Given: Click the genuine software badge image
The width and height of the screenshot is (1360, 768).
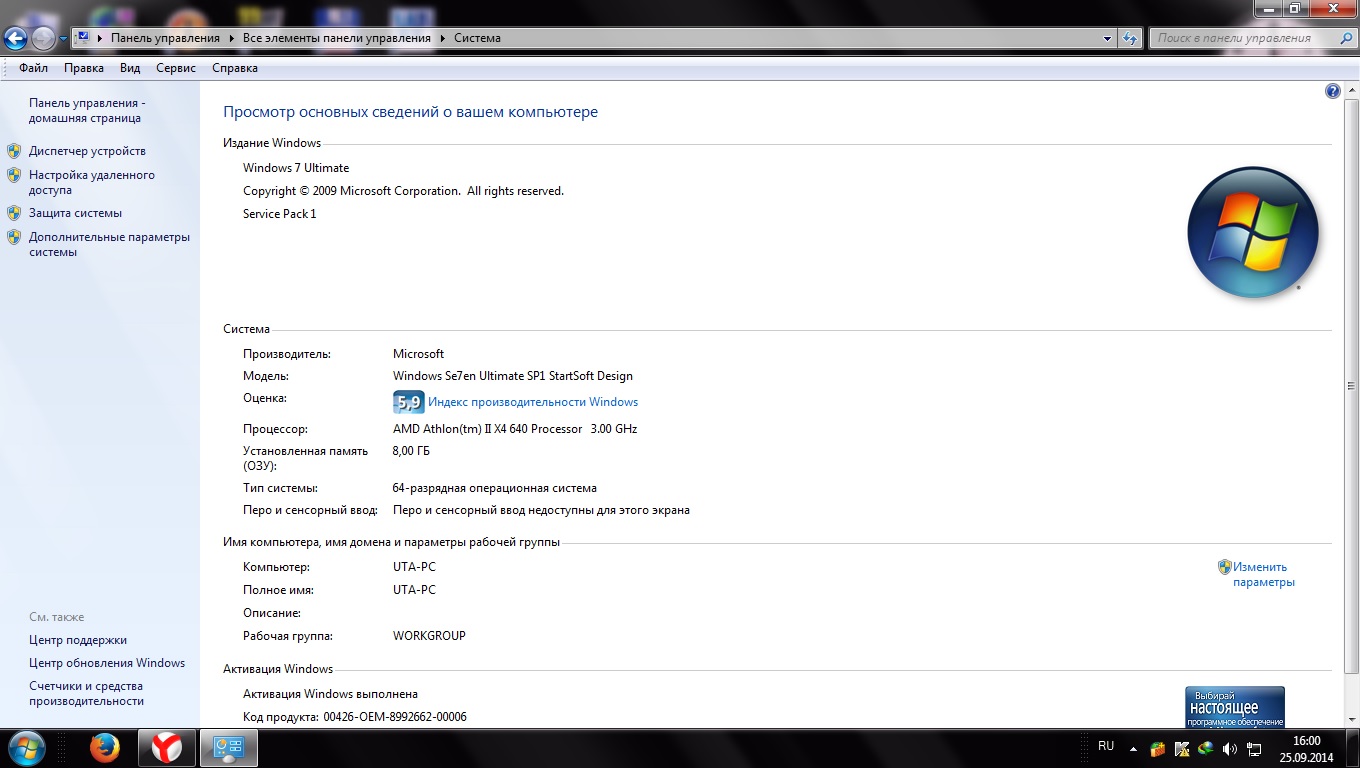Looking at the screenshot, I should tap(1235, 707).
